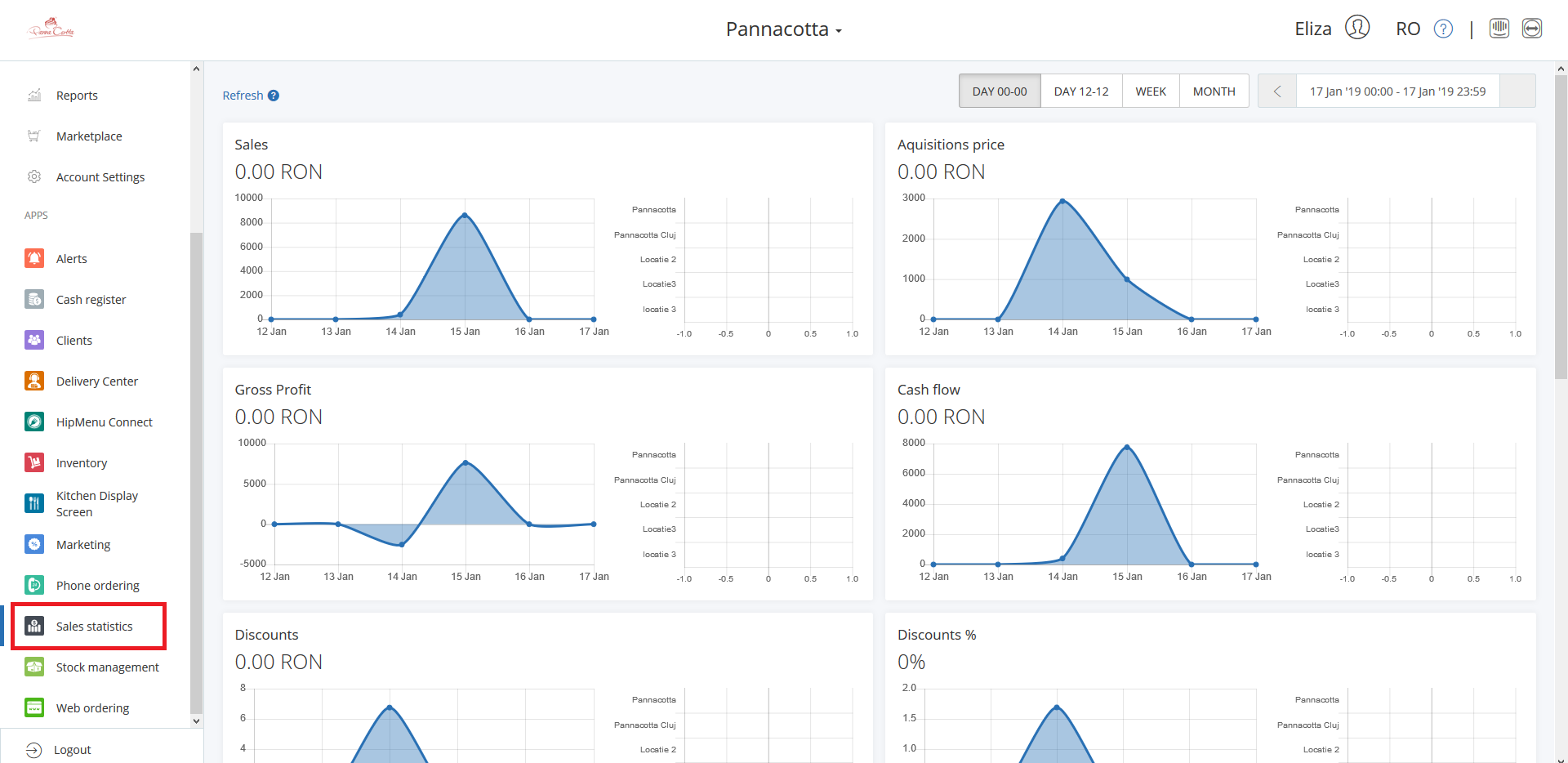Click the Gross Profit card title
Image resolution: width=1568 pixels, height=763 pixels.
click(x=273, y=390)
